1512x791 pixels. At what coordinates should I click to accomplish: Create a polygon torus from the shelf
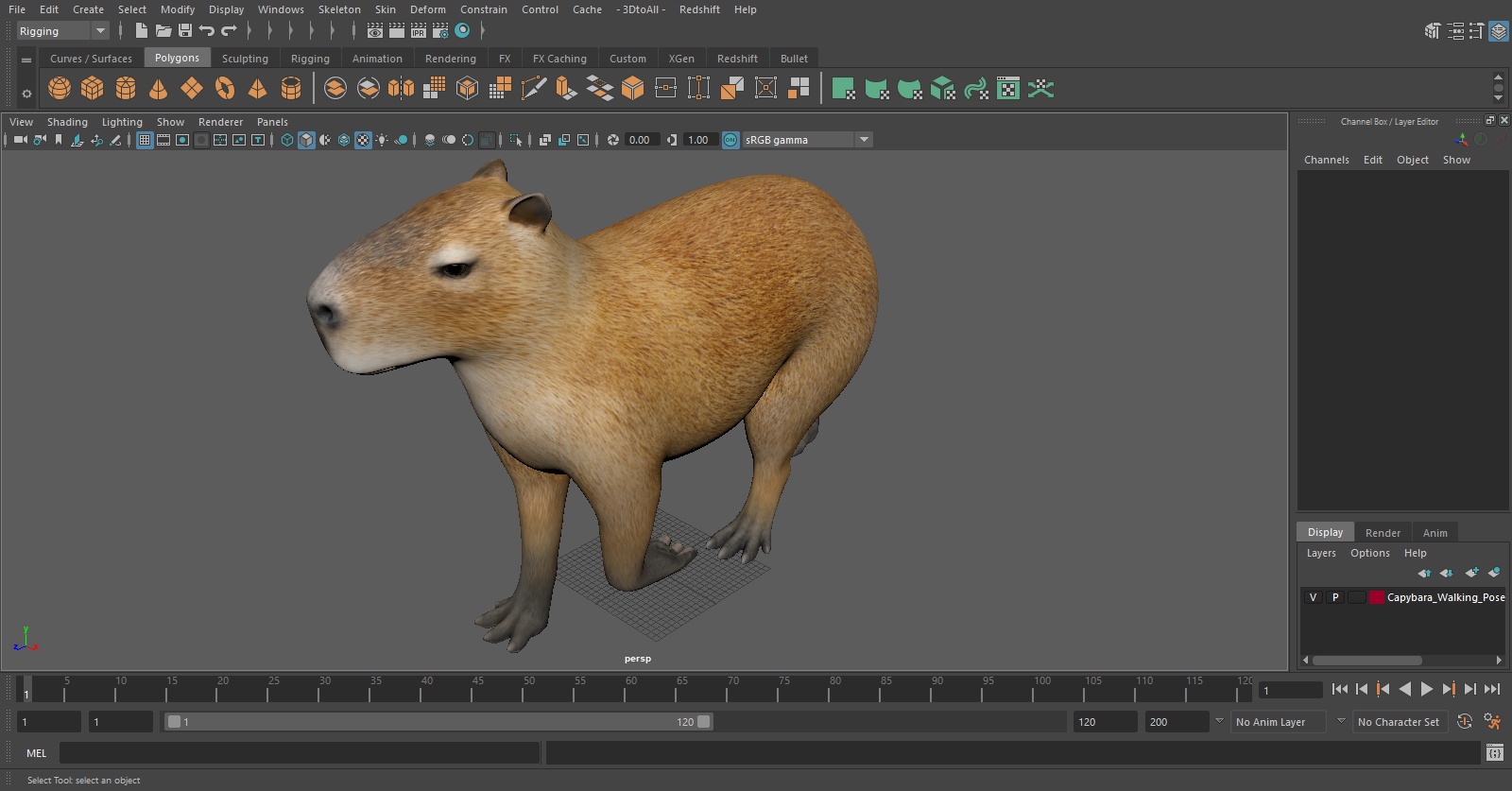click(x=225, y=89)
